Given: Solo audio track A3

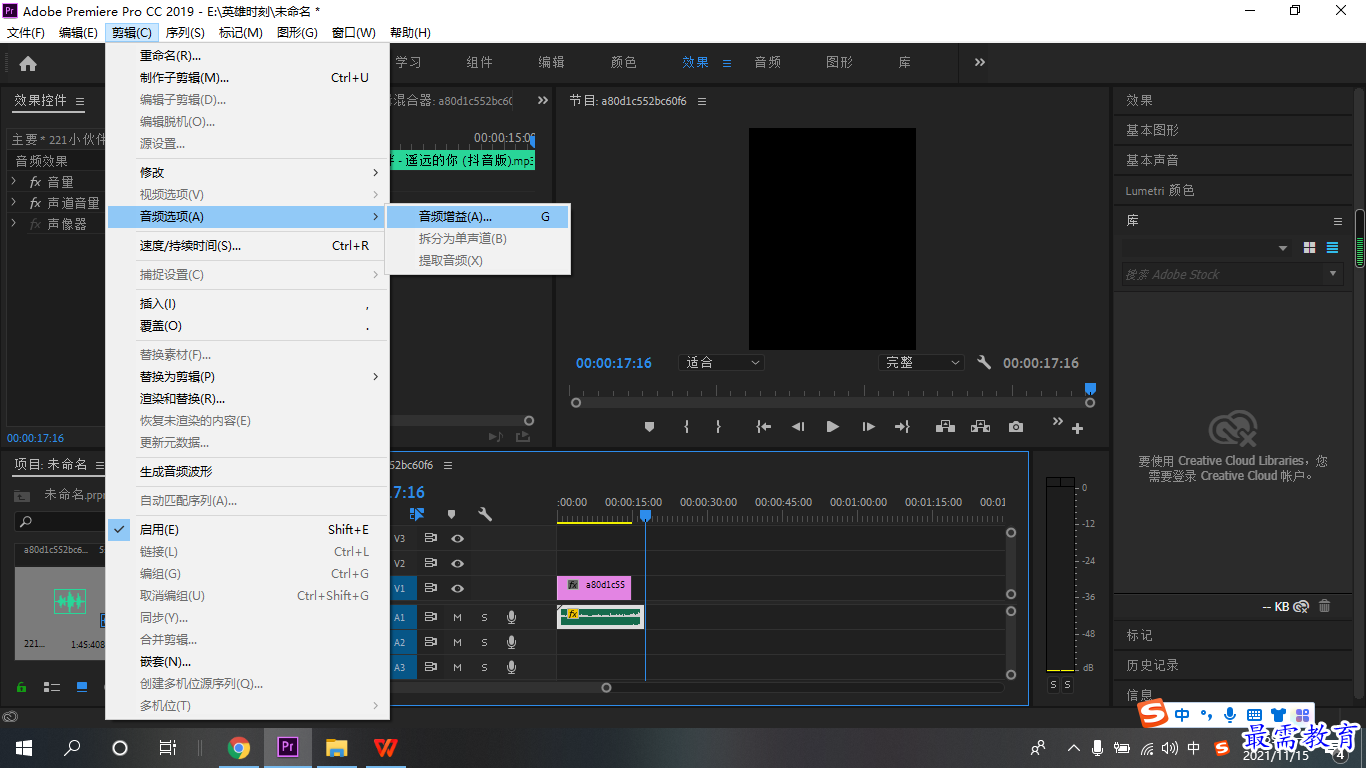Looking at the screenshot, I should tap(484, 667).
